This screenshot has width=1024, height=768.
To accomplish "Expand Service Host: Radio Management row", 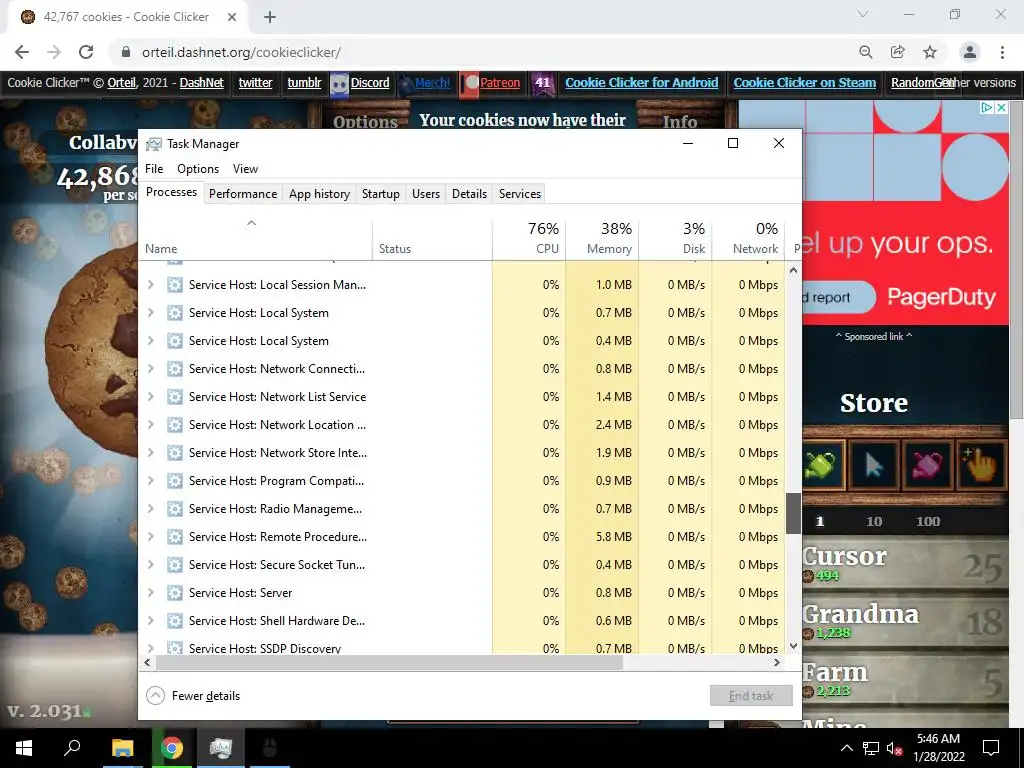I will 151,509.
